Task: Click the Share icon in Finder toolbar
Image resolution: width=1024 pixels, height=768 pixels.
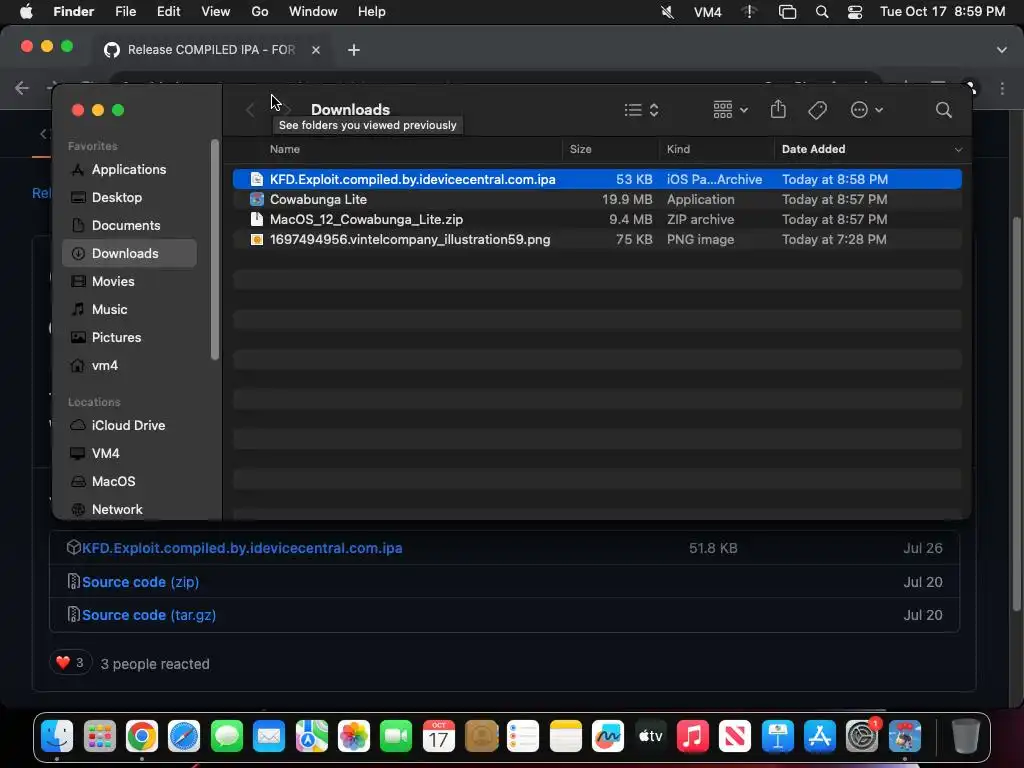Action: pyautogui.click(x=778, y=109)
